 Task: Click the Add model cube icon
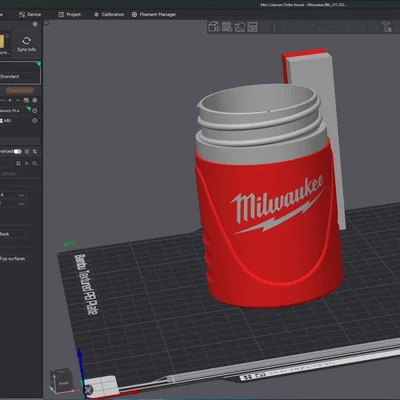[214, 27]
